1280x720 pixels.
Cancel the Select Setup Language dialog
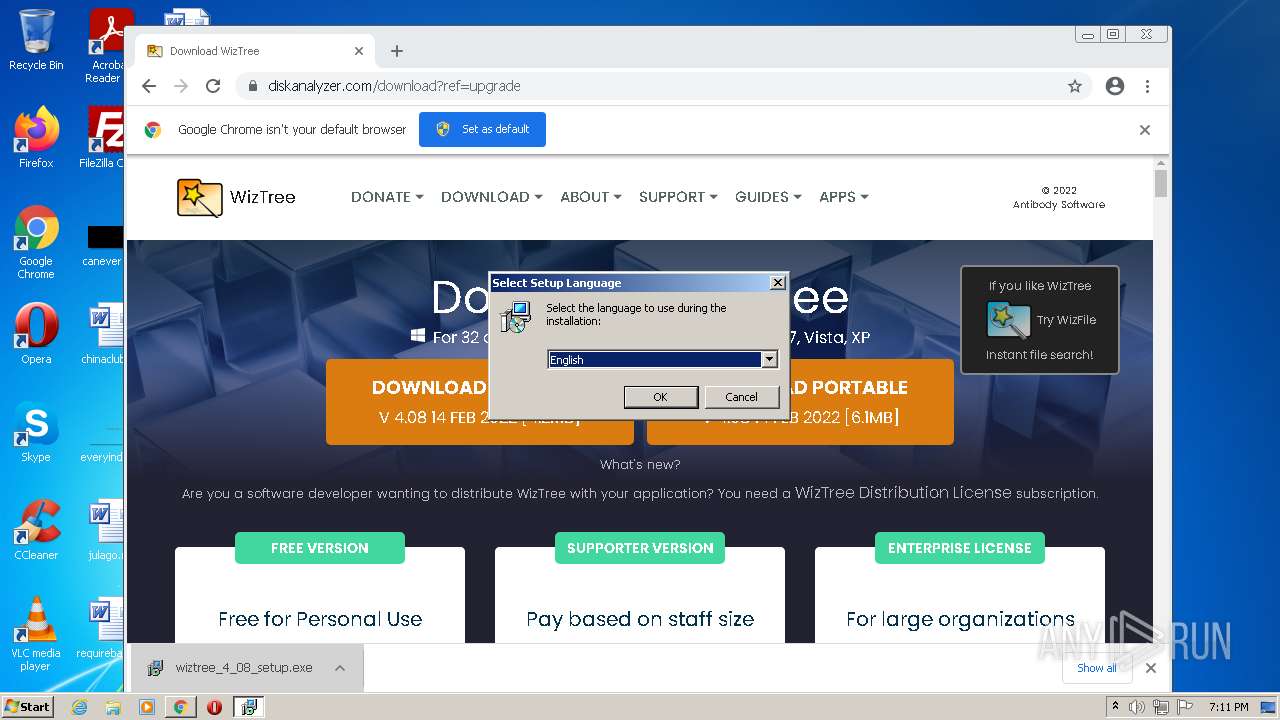741,397
